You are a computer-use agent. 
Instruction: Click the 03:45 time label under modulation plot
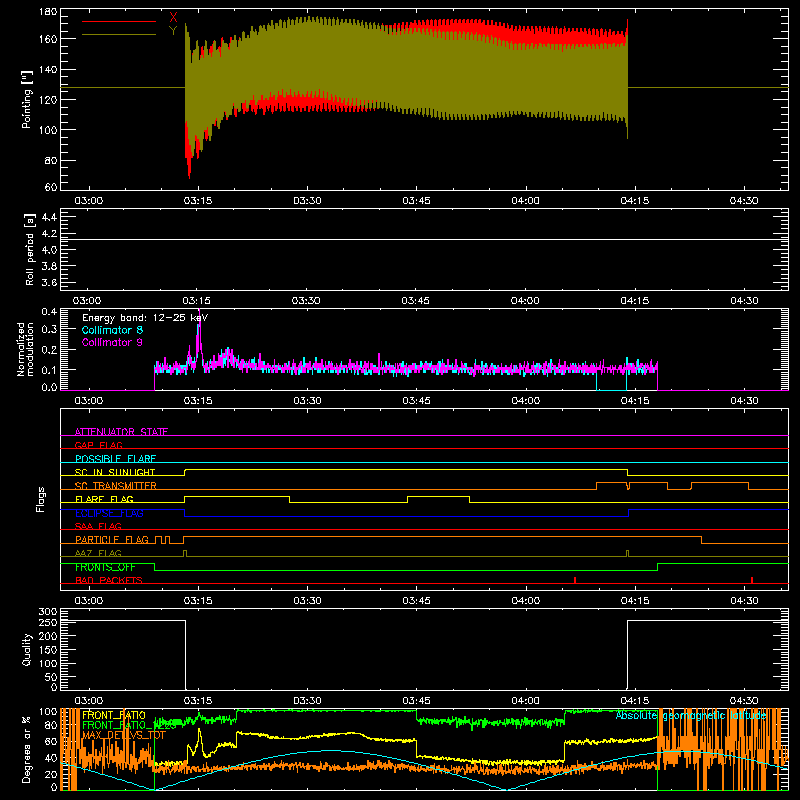click(x=416, y=401)
